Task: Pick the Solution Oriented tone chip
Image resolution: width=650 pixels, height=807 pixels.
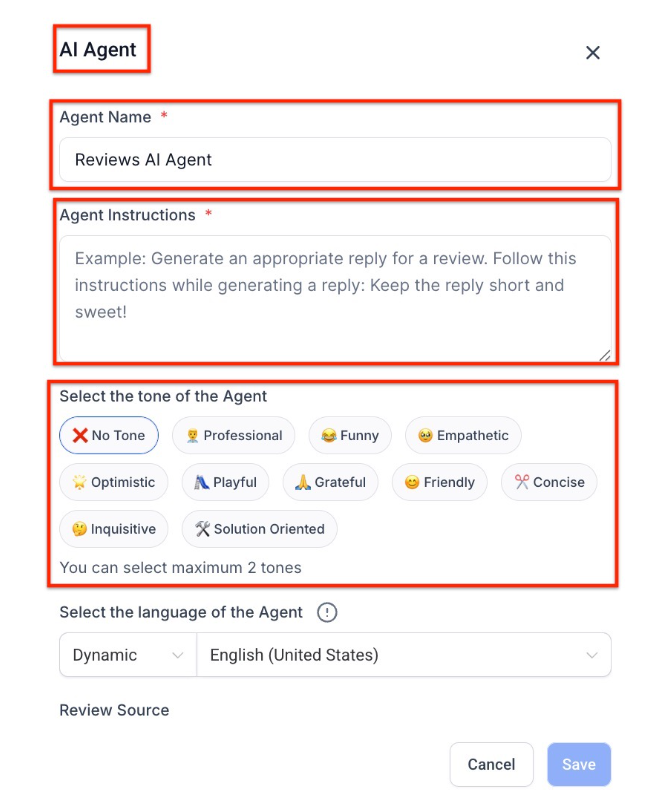Action: (x=259, y=529)
